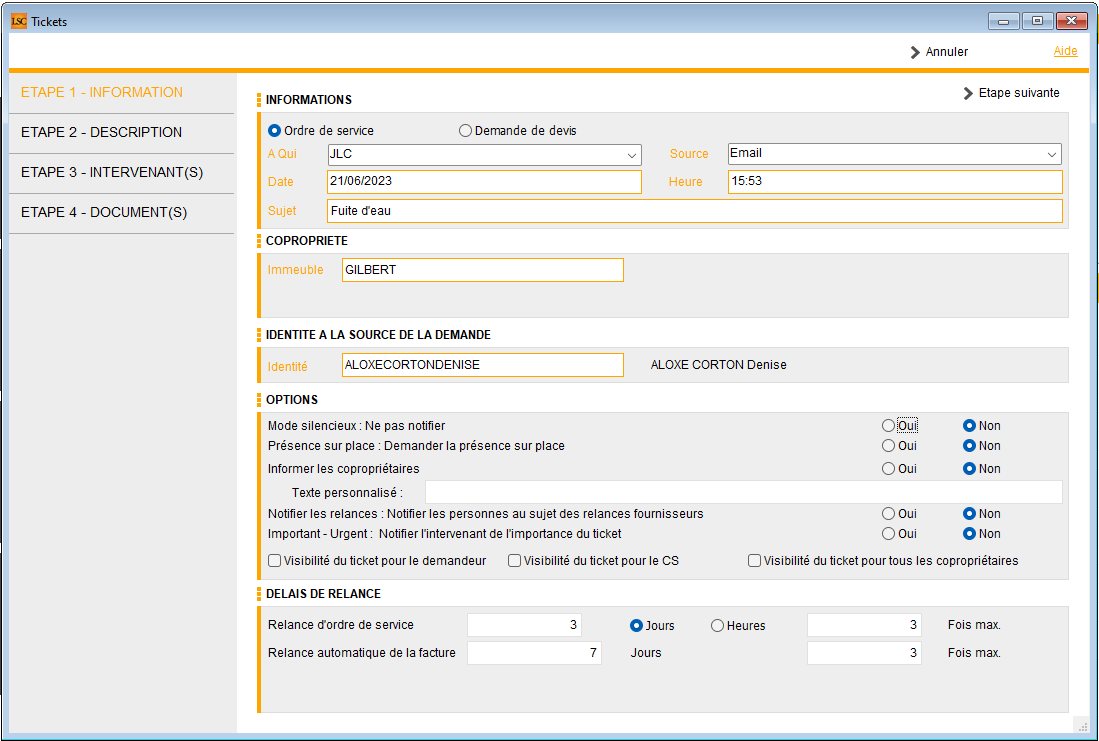The image size is (1099, 741).
Task: Maximize the Tickets window
Action: [1037, 21]
